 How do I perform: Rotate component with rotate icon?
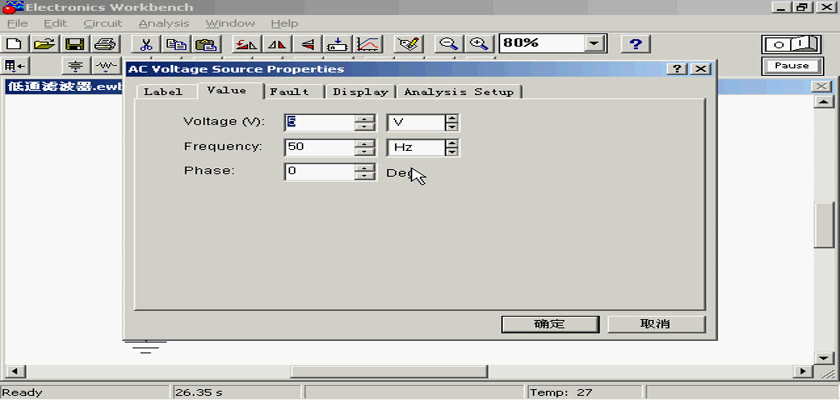click(247, 44)
